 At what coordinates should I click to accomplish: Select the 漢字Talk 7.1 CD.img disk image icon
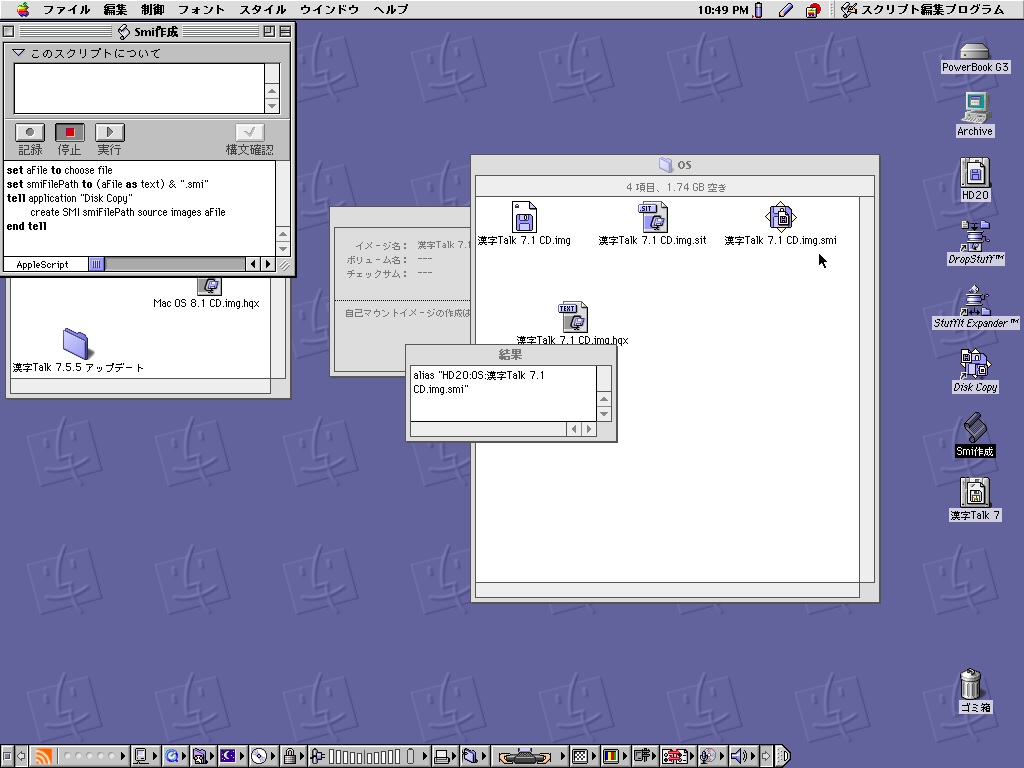[x=524, y=217]
